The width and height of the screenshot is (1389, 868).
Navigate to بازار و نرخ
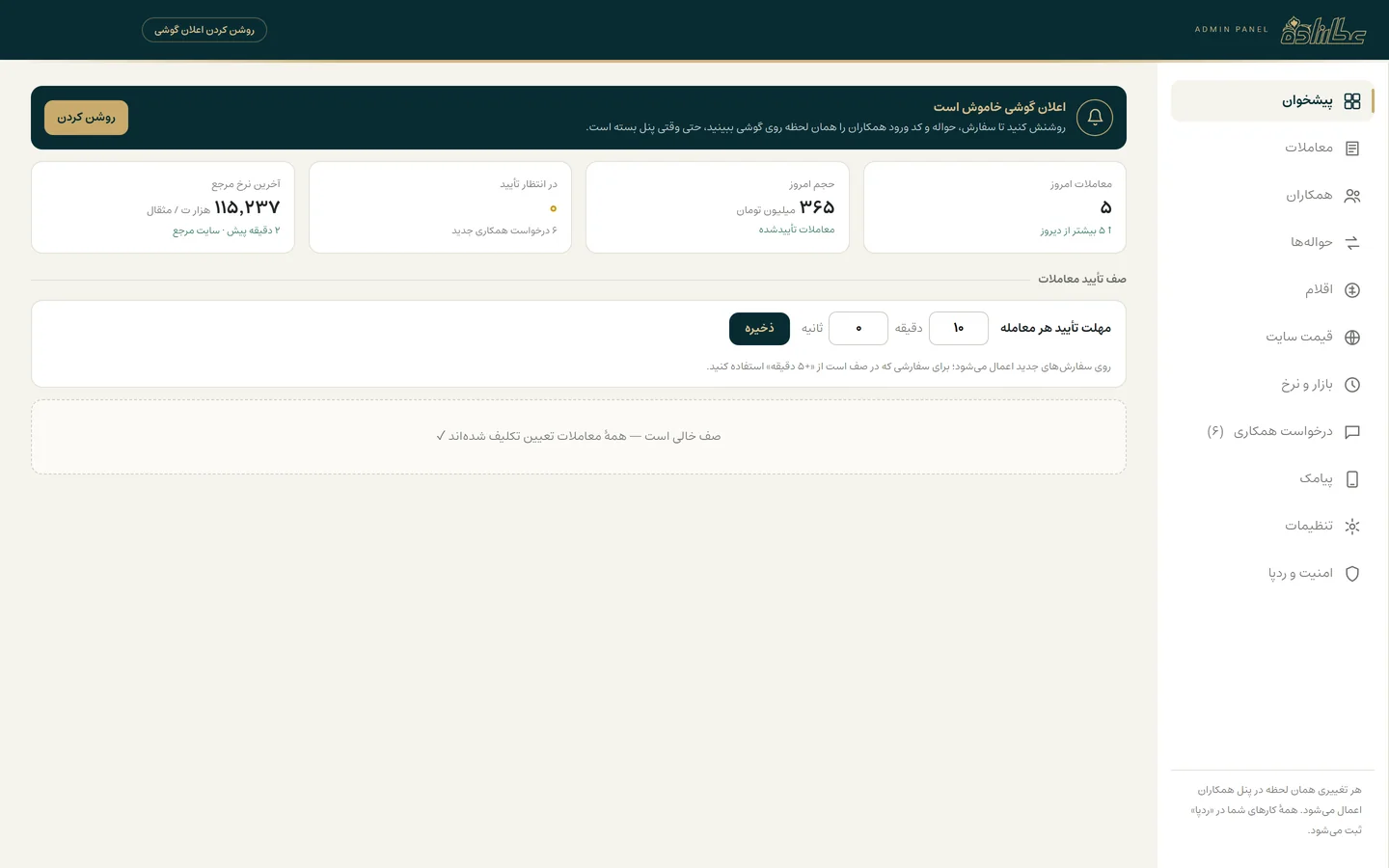[1272, 385]
